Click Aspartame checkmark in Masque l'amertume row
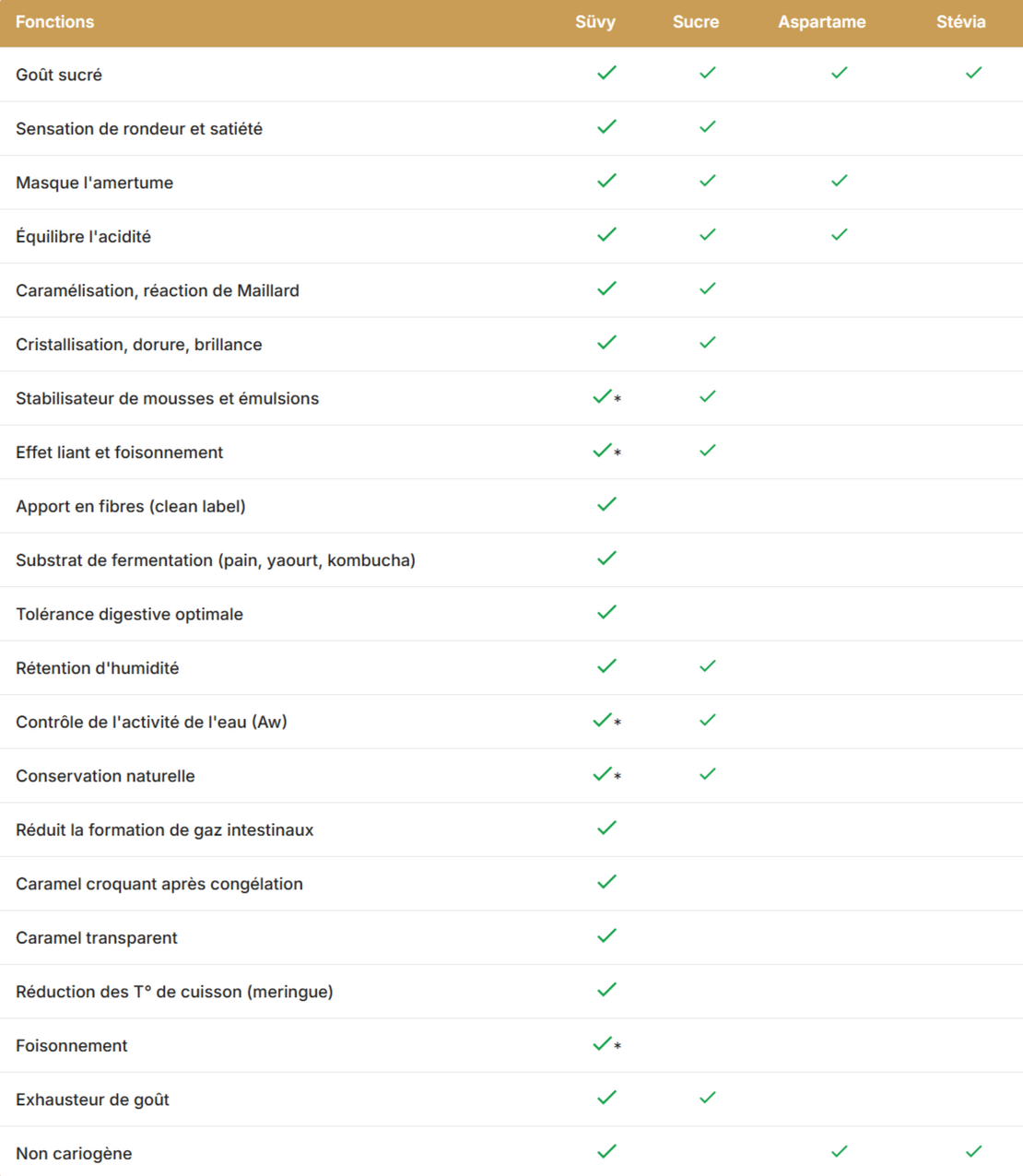The image size is (1023, 1176). click(839, 181)
